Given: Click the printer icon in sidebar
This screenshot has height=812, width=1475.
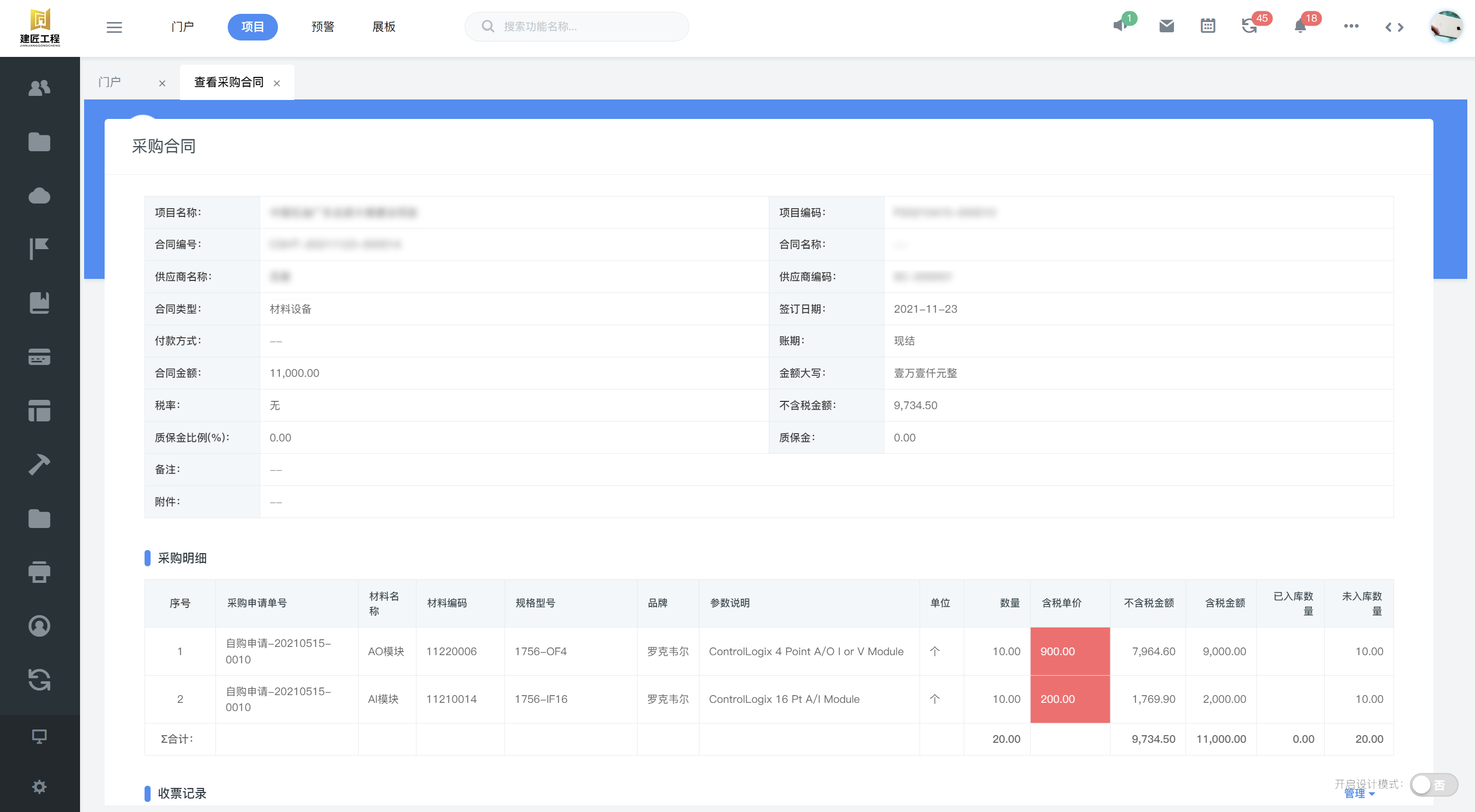Looking at the screenshot, I should (39, 572).
